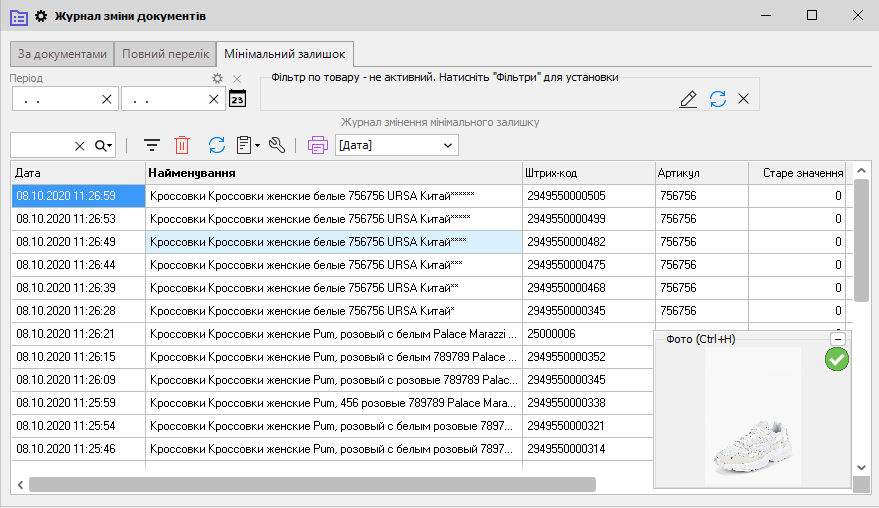Switch to the Повний перелік tab
This screenshot has width=879, height=508.
pos(165,54)
